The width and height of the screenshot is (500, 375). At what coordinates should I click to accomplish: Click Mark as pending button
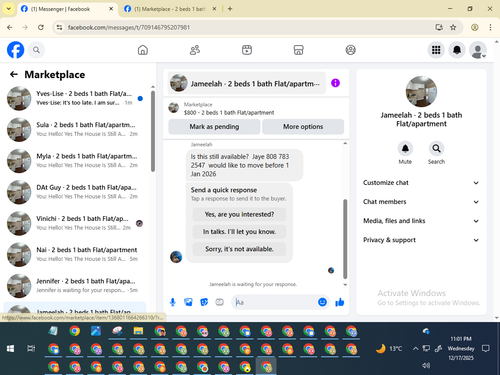(214, 127)
